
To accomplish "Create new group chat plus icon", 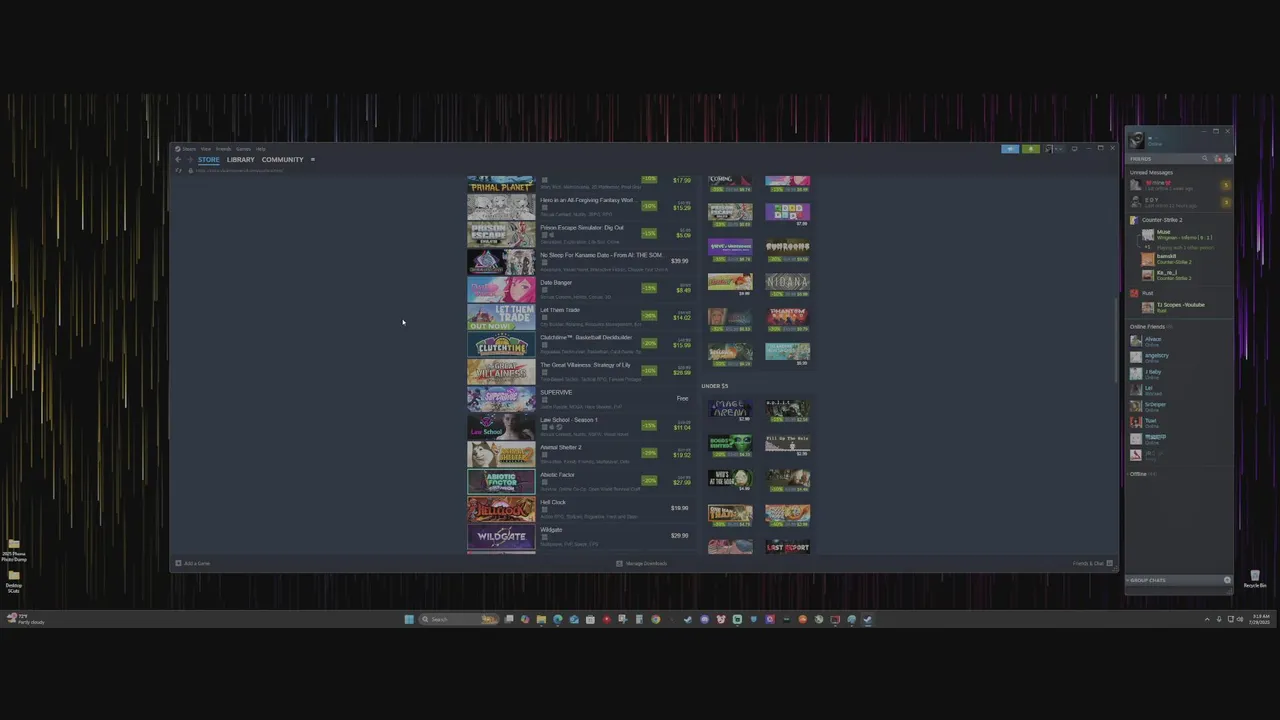I will pyautogui.click(x=1227, y=580).
